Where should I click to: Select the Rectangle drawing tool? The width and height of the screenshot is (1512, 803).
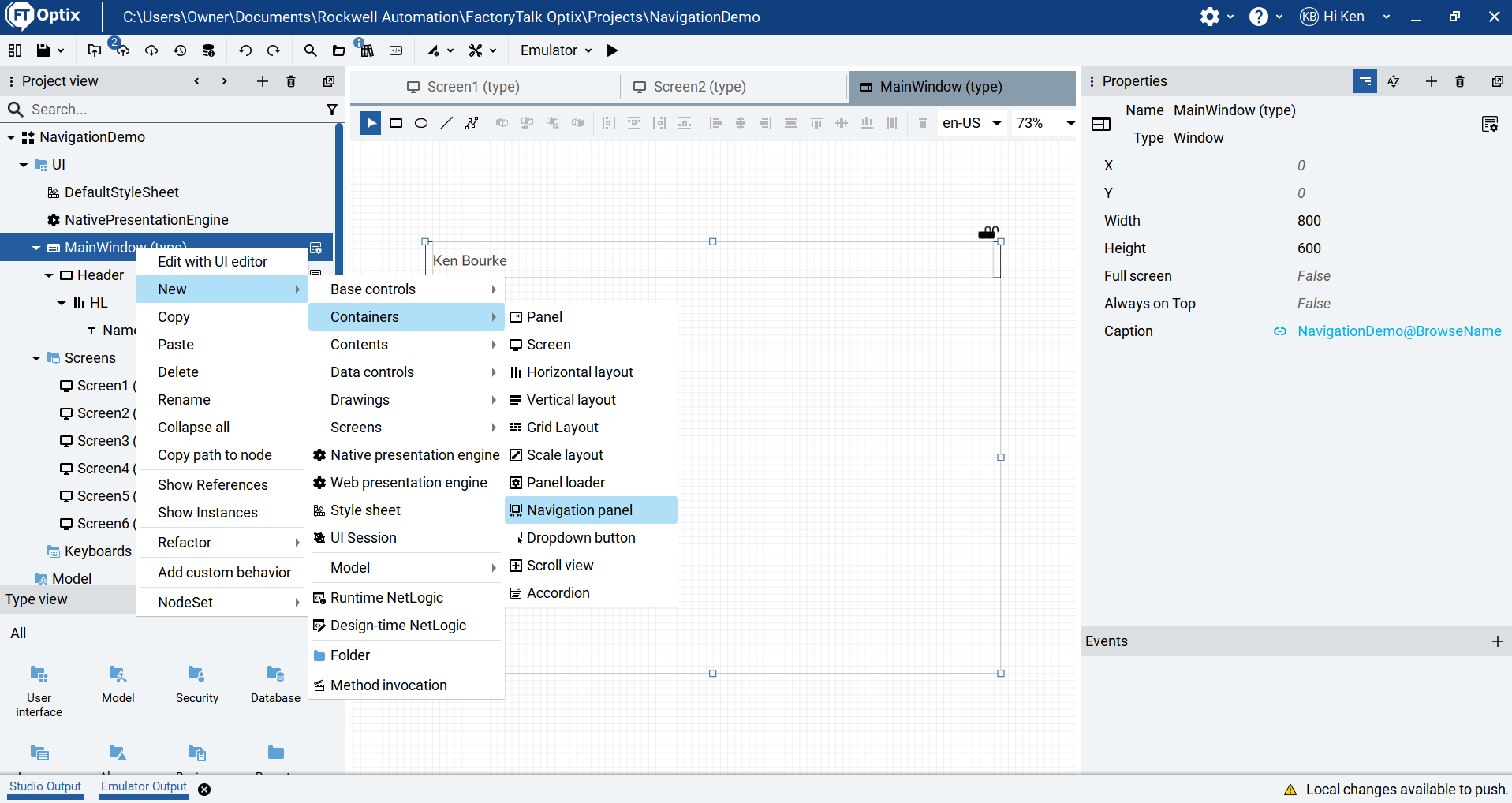[x=396, y=123]
